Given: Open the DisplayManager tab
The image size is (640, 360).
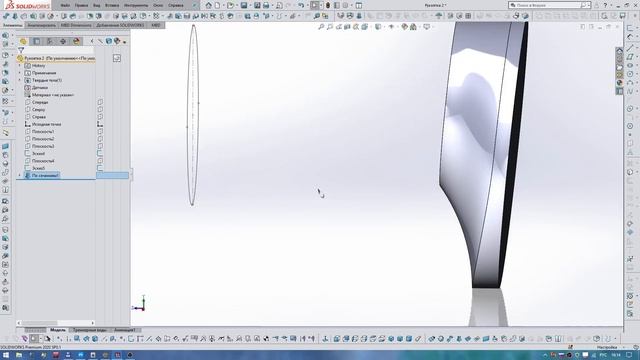Looking at the screenshot, I should point(76,41).
